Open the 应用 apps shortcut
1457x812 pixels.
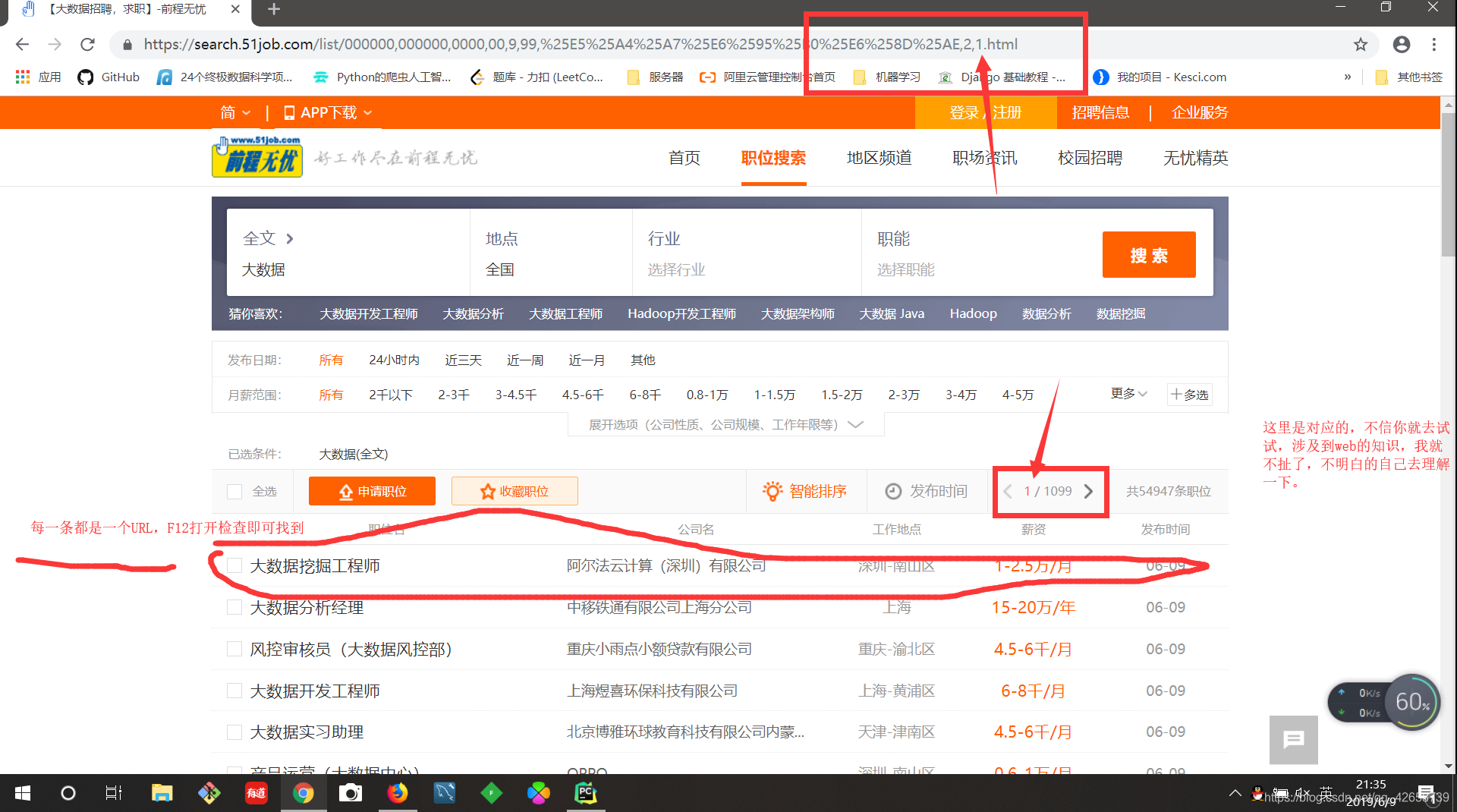pyautogui.click(x=38, y=77)
